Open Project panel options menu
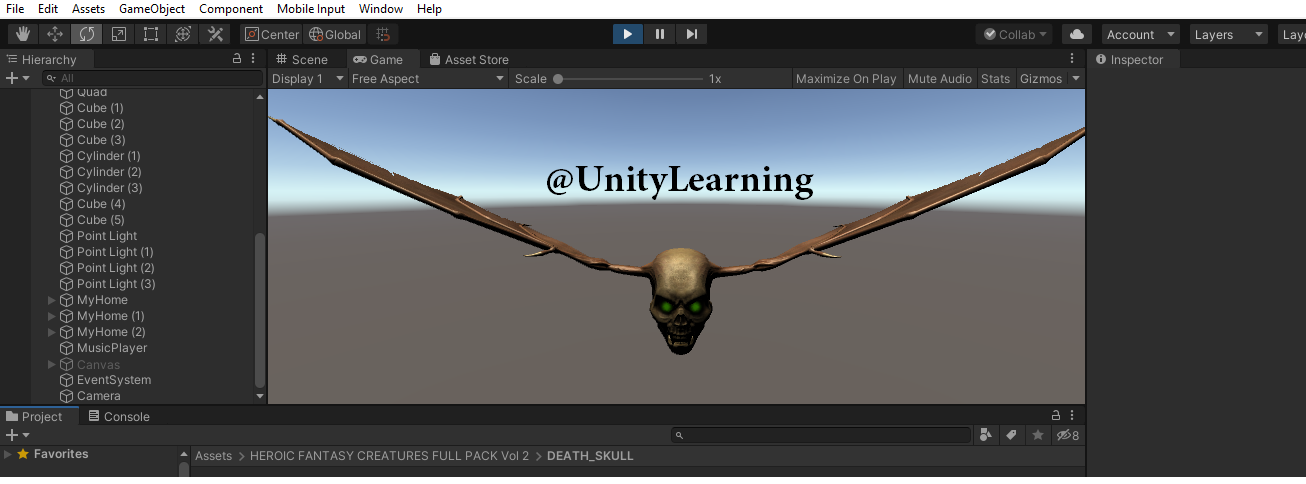Viewport: 1306px width, 484px height. coord(1072,416)
